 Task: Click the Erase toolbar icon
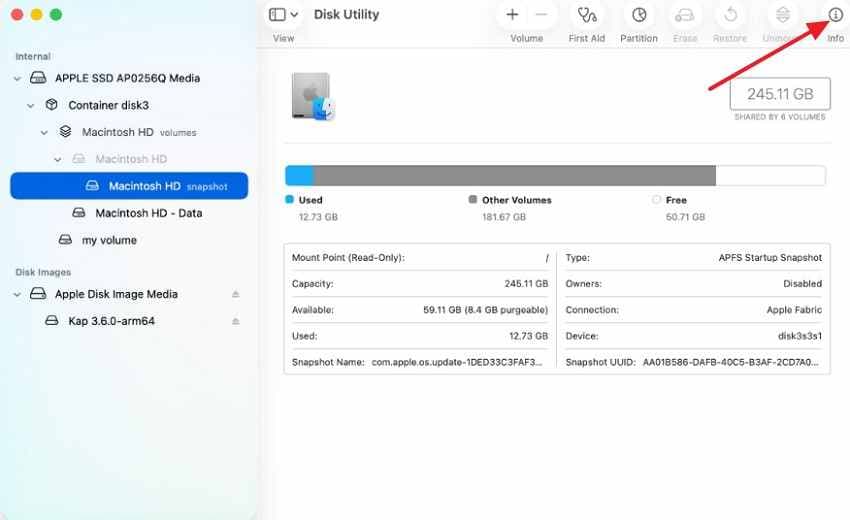(x=685, y=15)
